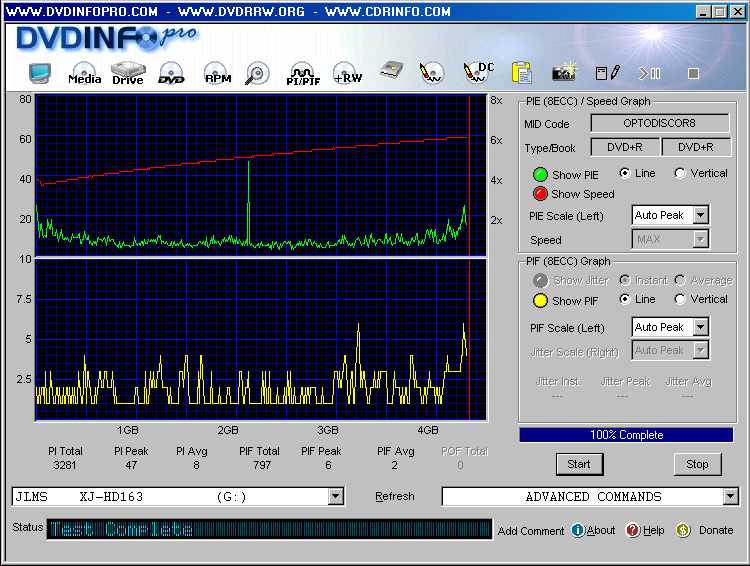Click the second DVD+R Book field
Image resolution: width=750 pixels, height=566 pixels.
696,147
